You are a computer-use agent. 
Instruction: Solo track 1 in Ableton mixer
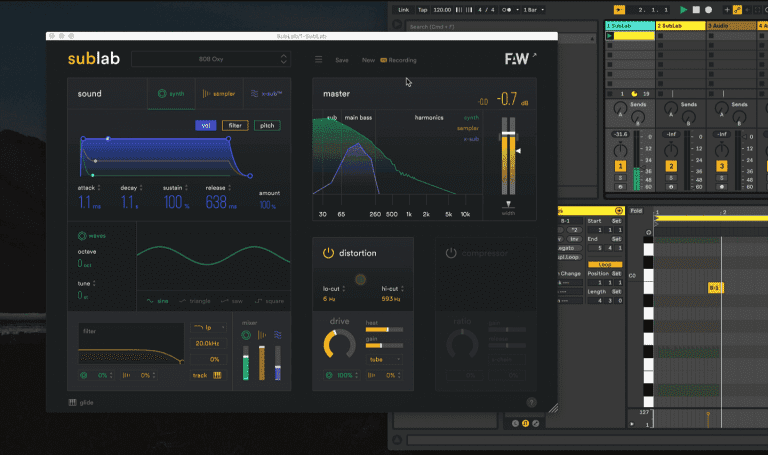620,178
